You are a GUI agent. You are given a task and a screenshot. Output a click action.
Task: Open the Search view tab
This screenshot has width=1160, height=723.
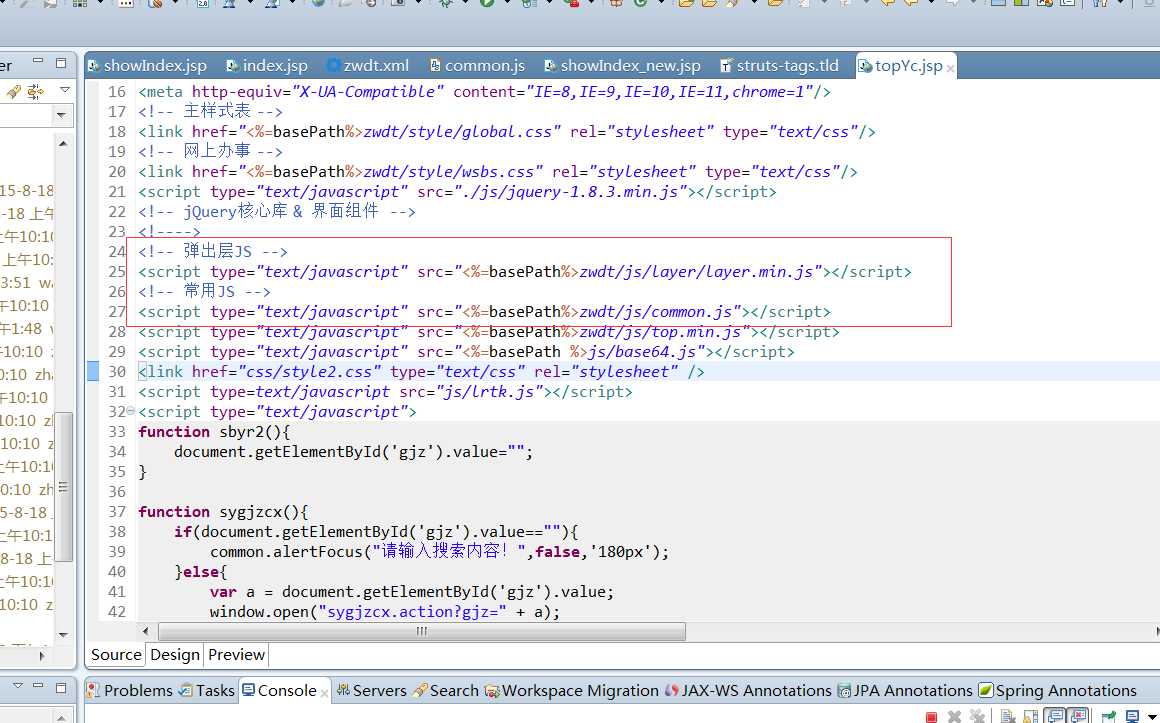[446, 690]
